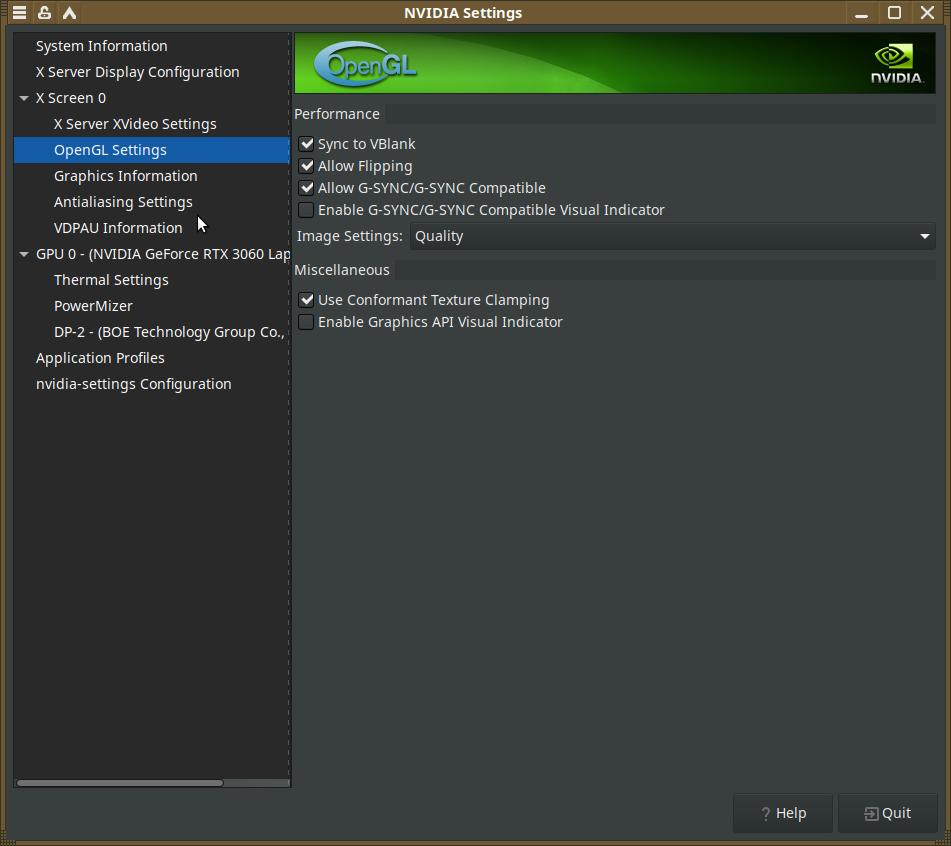This screenshot has height=846, width=951.
Task: Select System Information in sidebar
Action: click(x=101, y=46)
